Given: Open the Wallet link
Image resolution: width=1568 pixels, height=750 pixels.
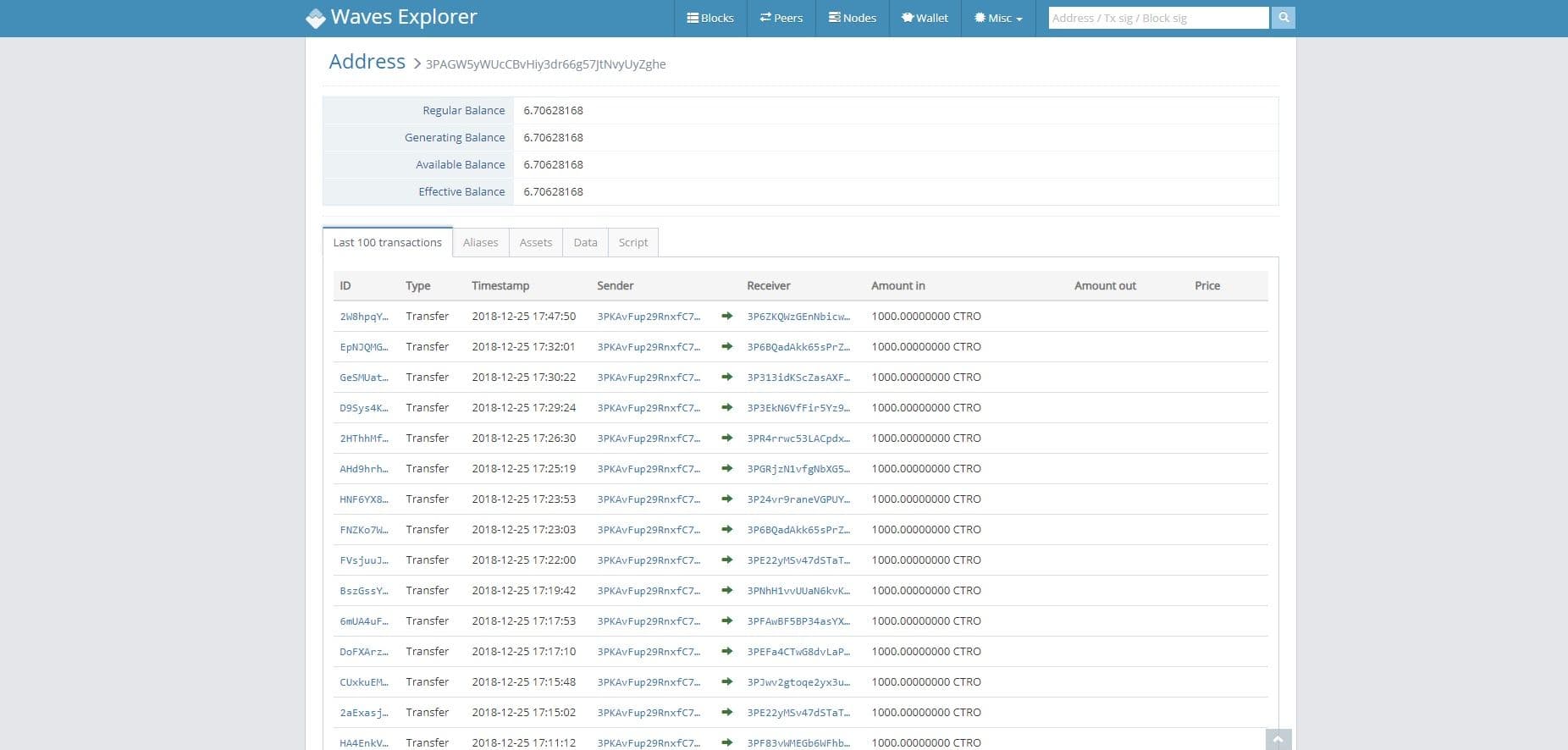Looking at the screenshot, I should tap(925, 18).
